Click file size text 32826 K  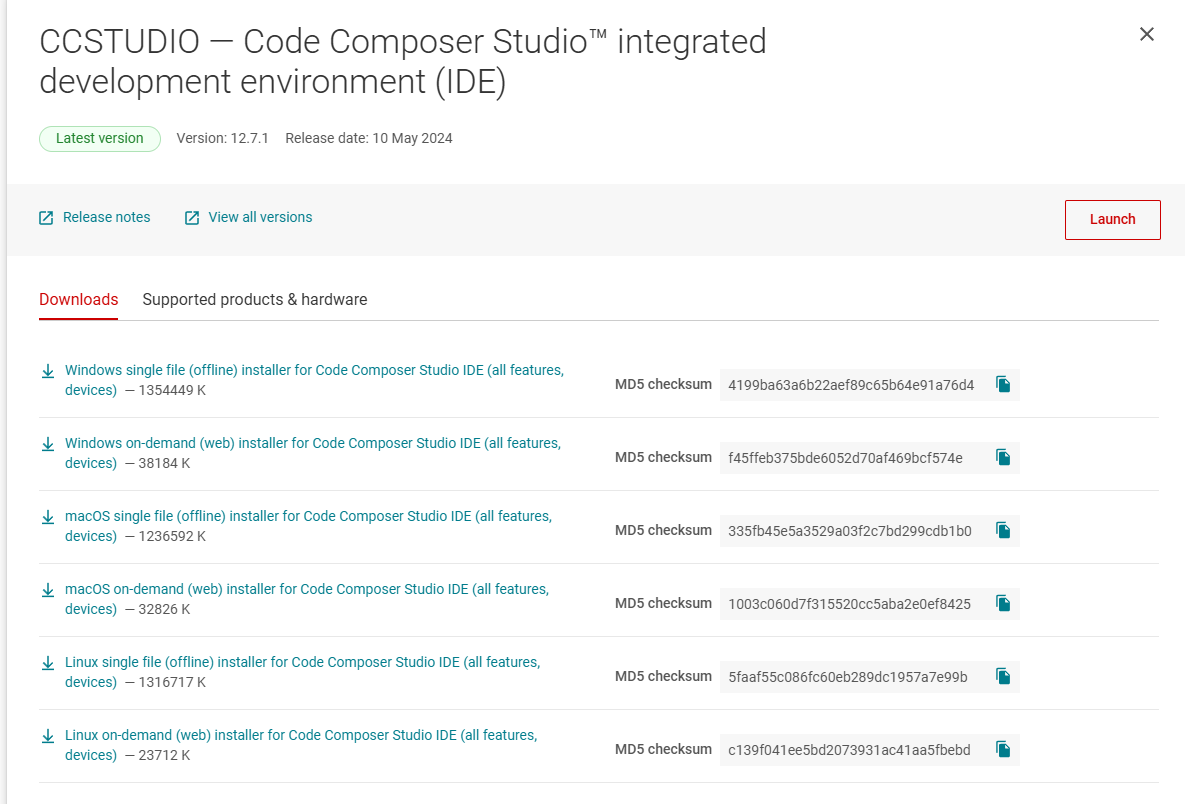(x=164, y=609)
